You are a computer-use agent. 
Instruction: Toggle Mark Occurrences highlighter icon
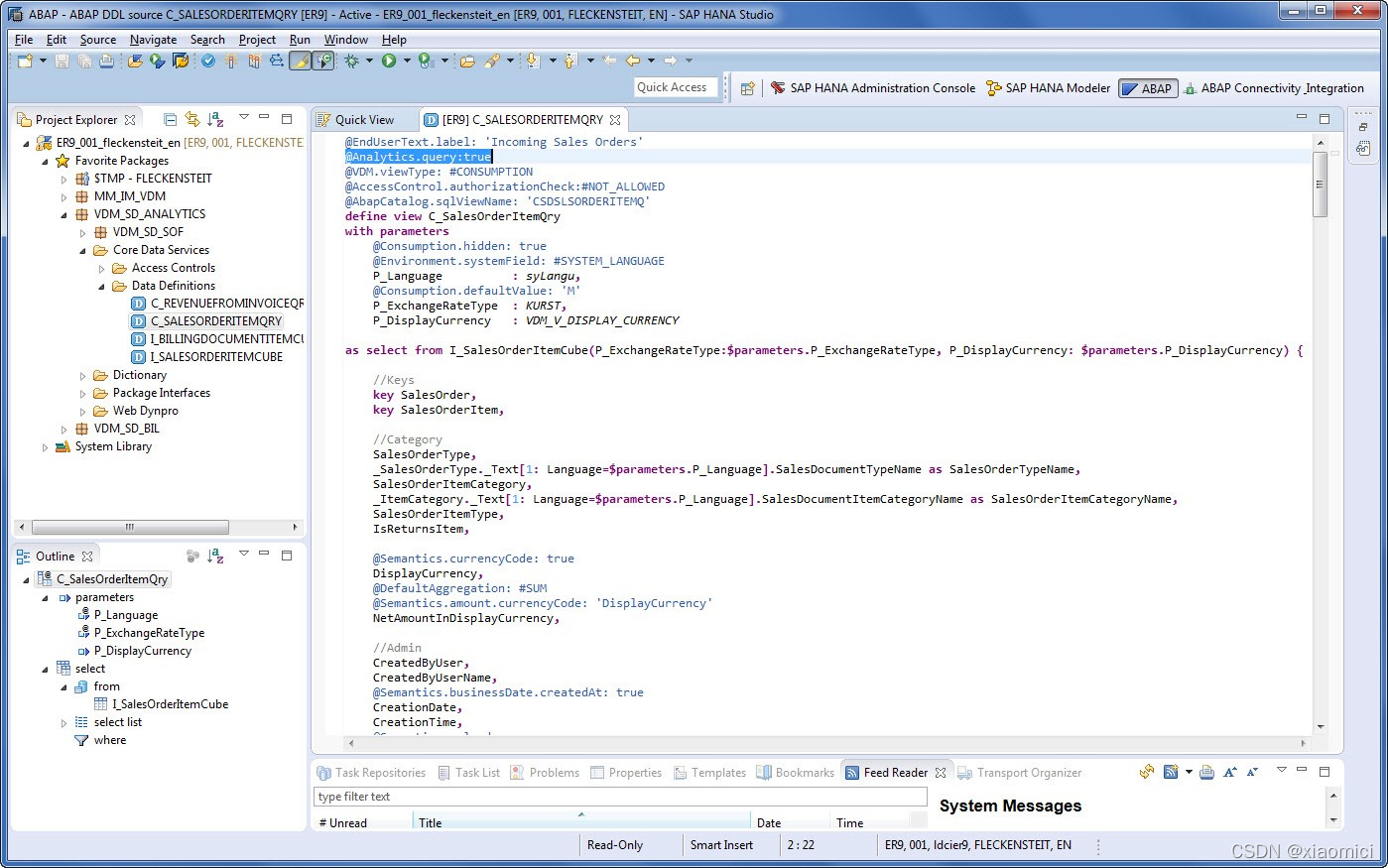point(301,61)
